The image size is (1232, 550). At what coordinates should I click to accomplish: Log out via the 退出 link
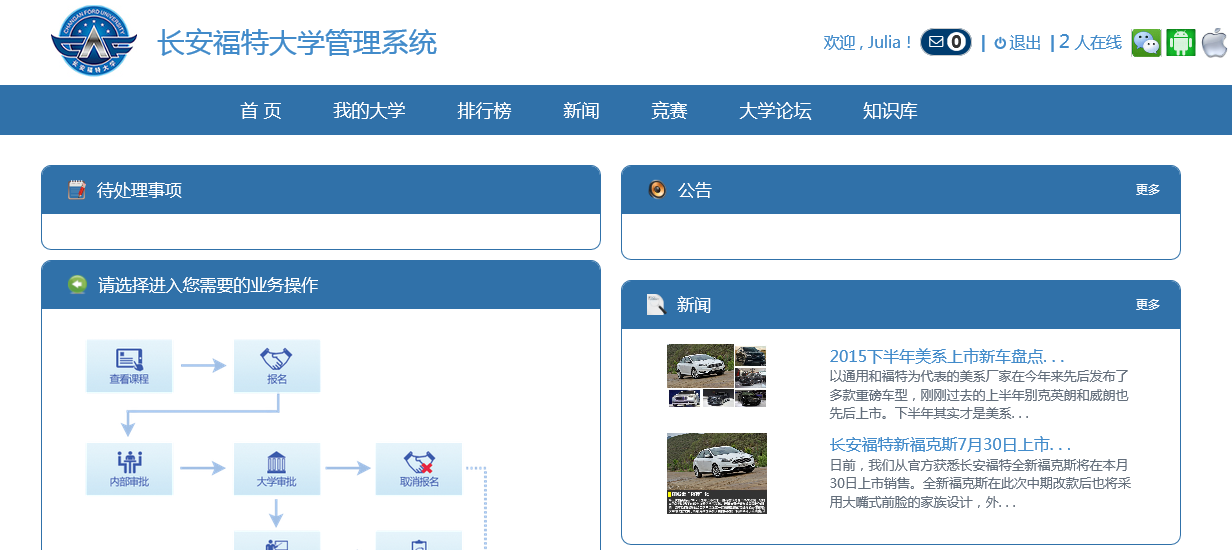[1018, 43]
